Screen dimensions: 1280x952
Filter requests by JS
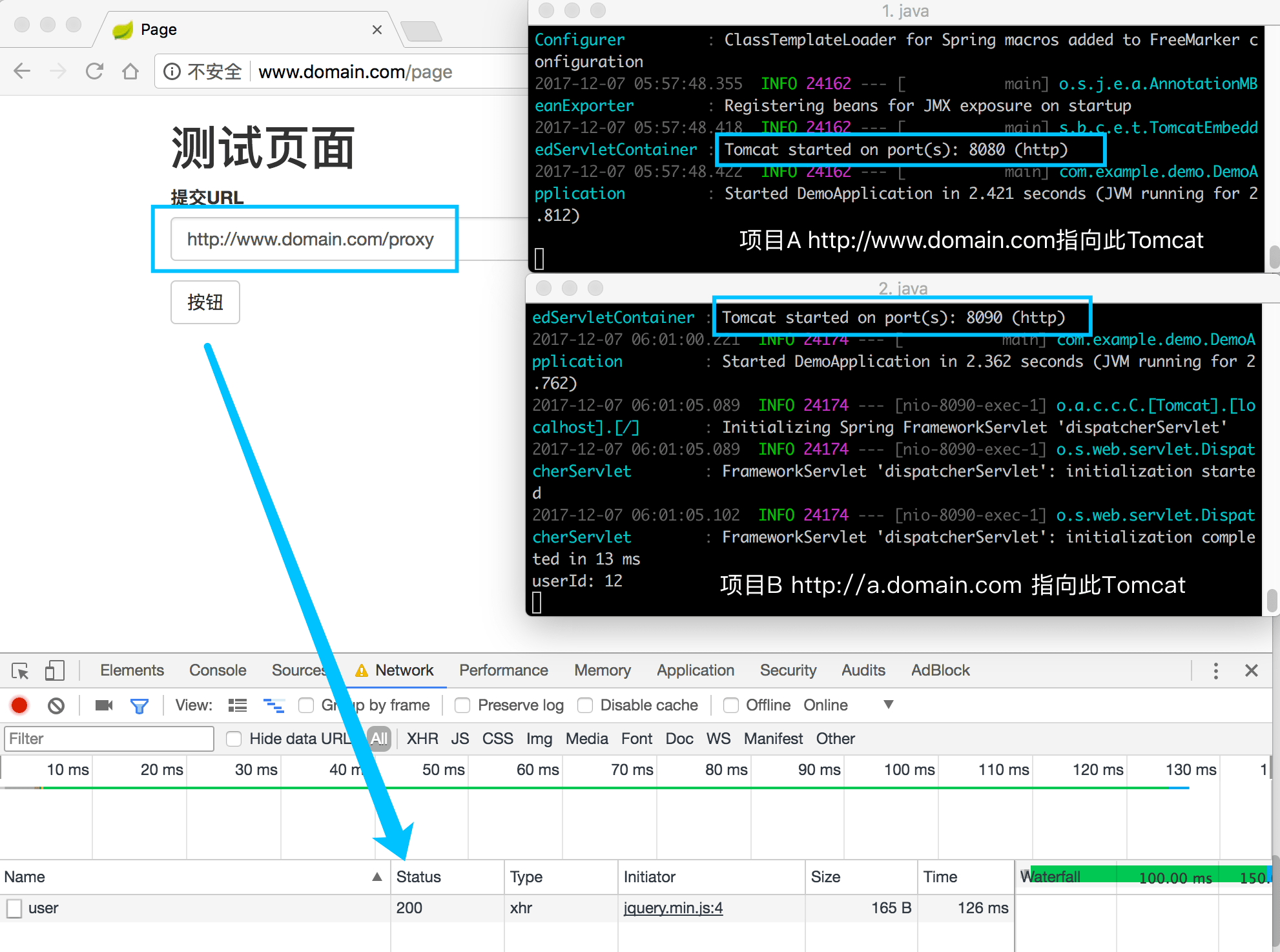[460, 739]
